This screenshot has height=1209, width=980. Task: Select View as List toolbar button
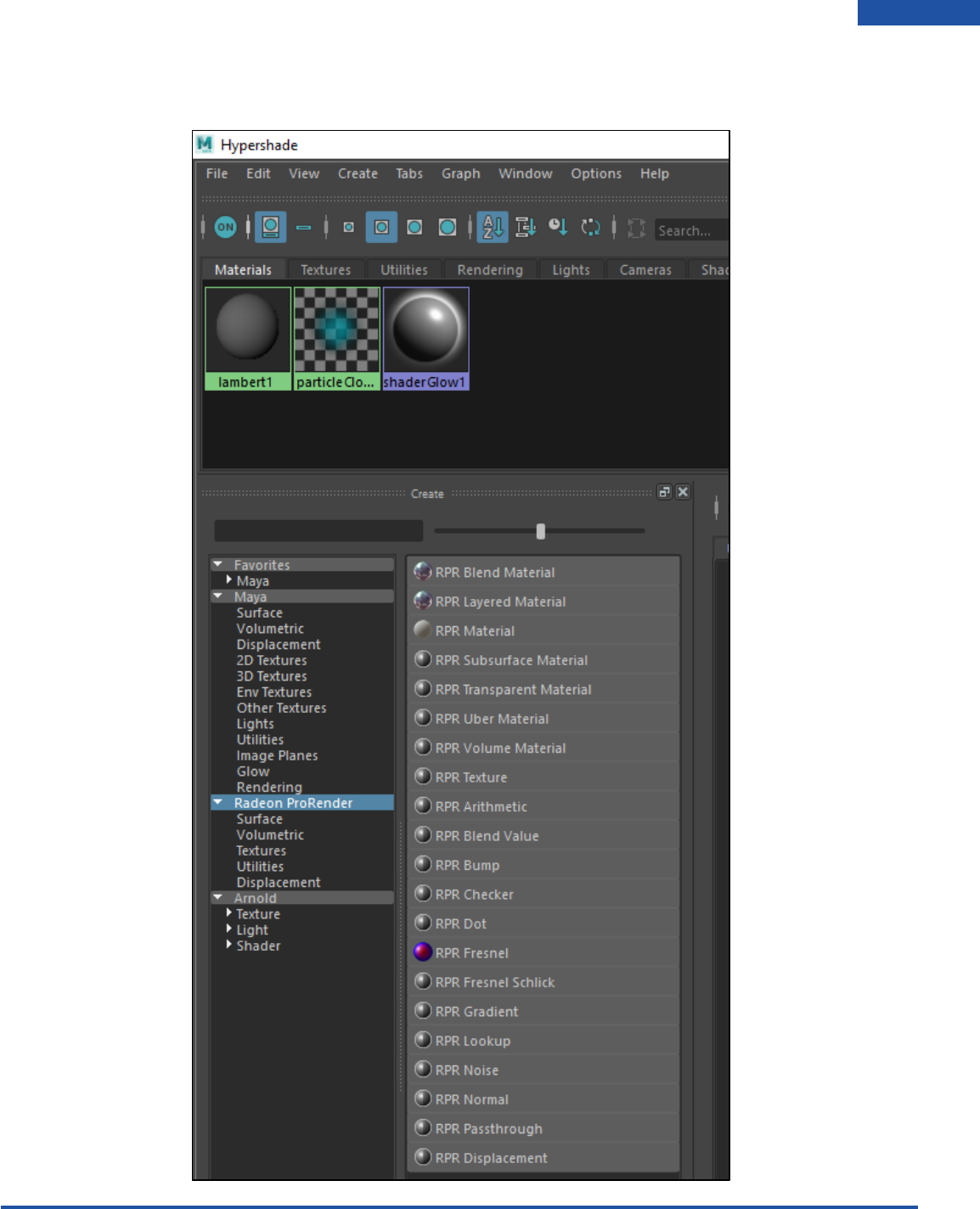304,228
